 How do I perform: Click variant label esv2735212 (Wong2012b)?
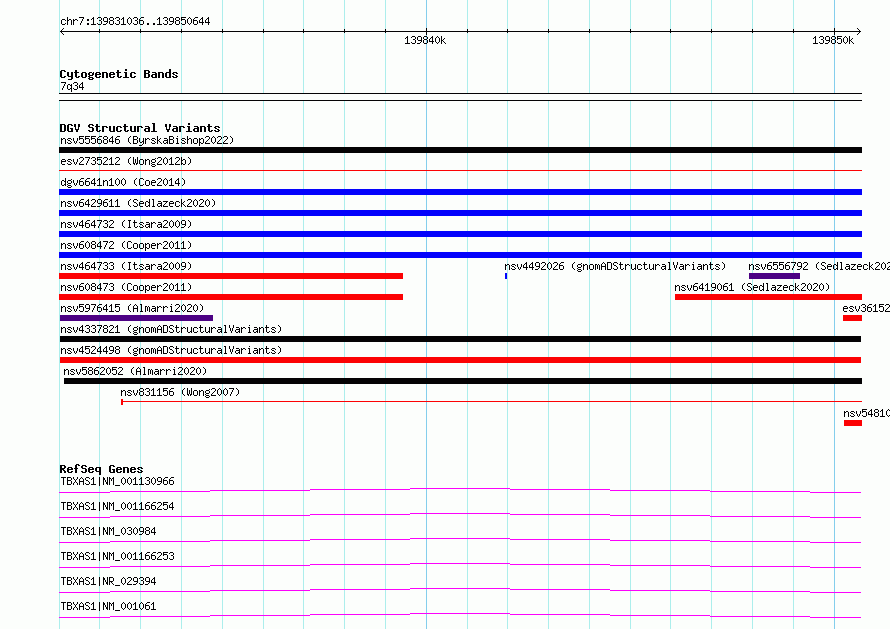126,161
